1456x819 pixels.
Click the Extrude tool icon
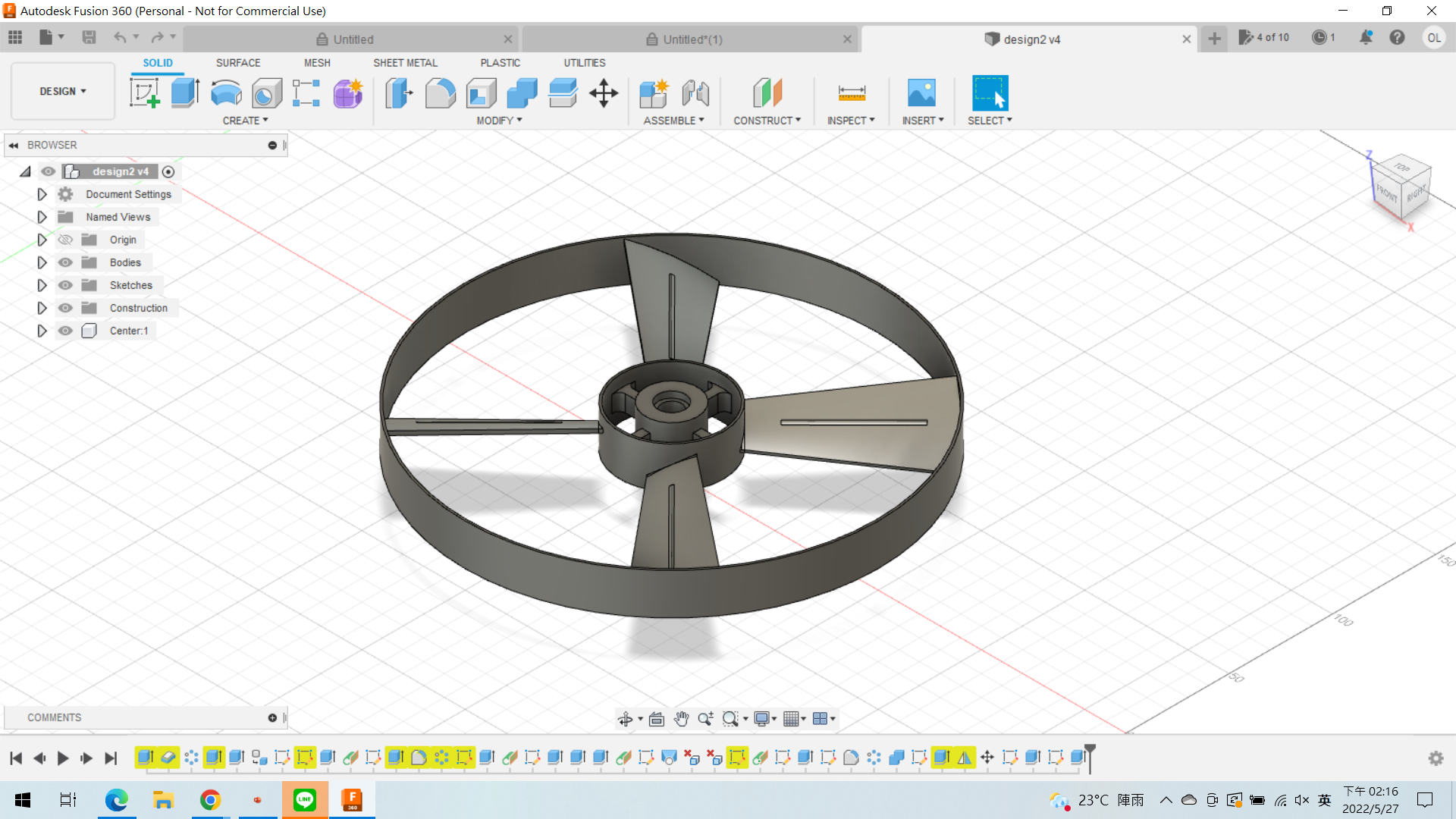185,93
